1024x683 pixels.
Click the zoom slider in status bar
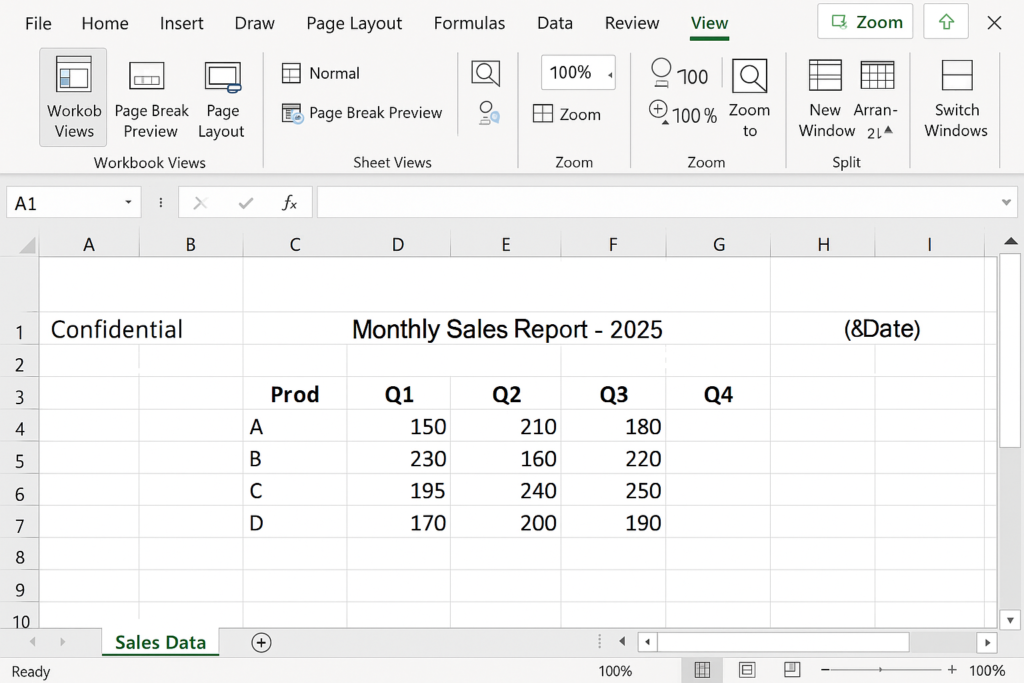point(880,670)
